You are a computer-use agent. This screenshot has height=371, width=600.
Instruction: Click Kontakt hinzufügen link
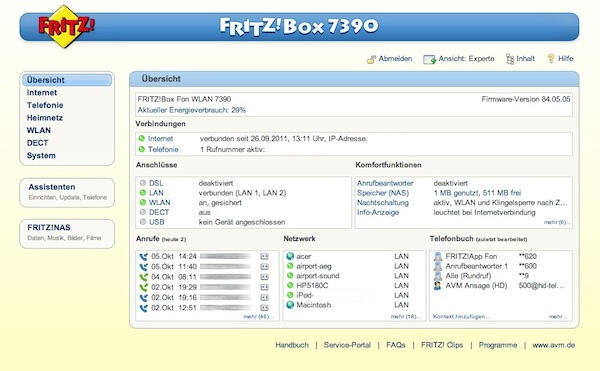pyautogui.click(x=461, y=317)
